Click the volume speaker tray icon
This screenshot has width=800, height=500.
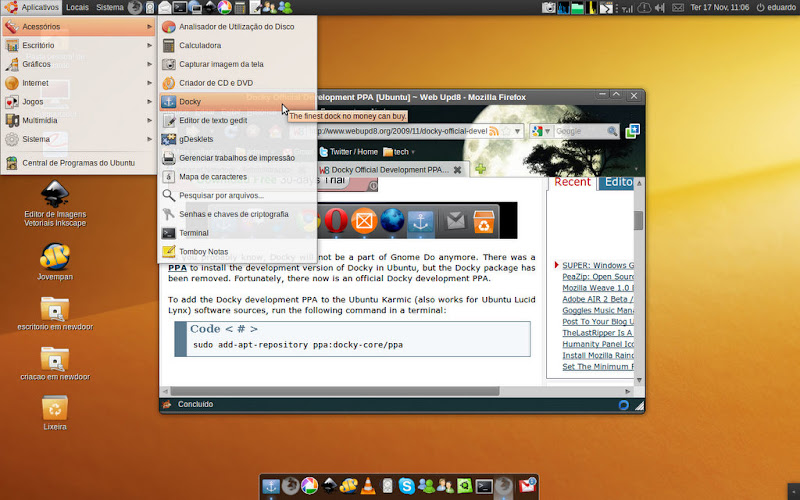(x=660, y=7)
